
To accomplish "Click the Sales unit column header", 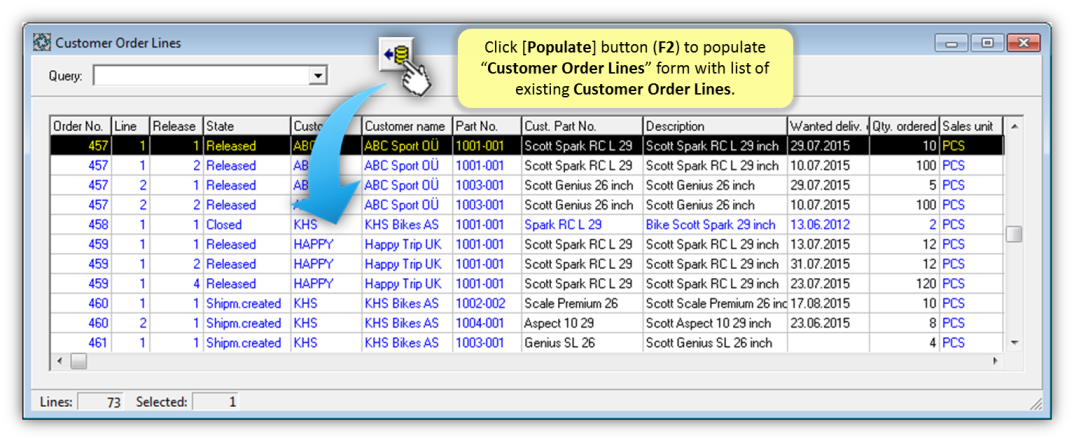I will click(971, 126).
